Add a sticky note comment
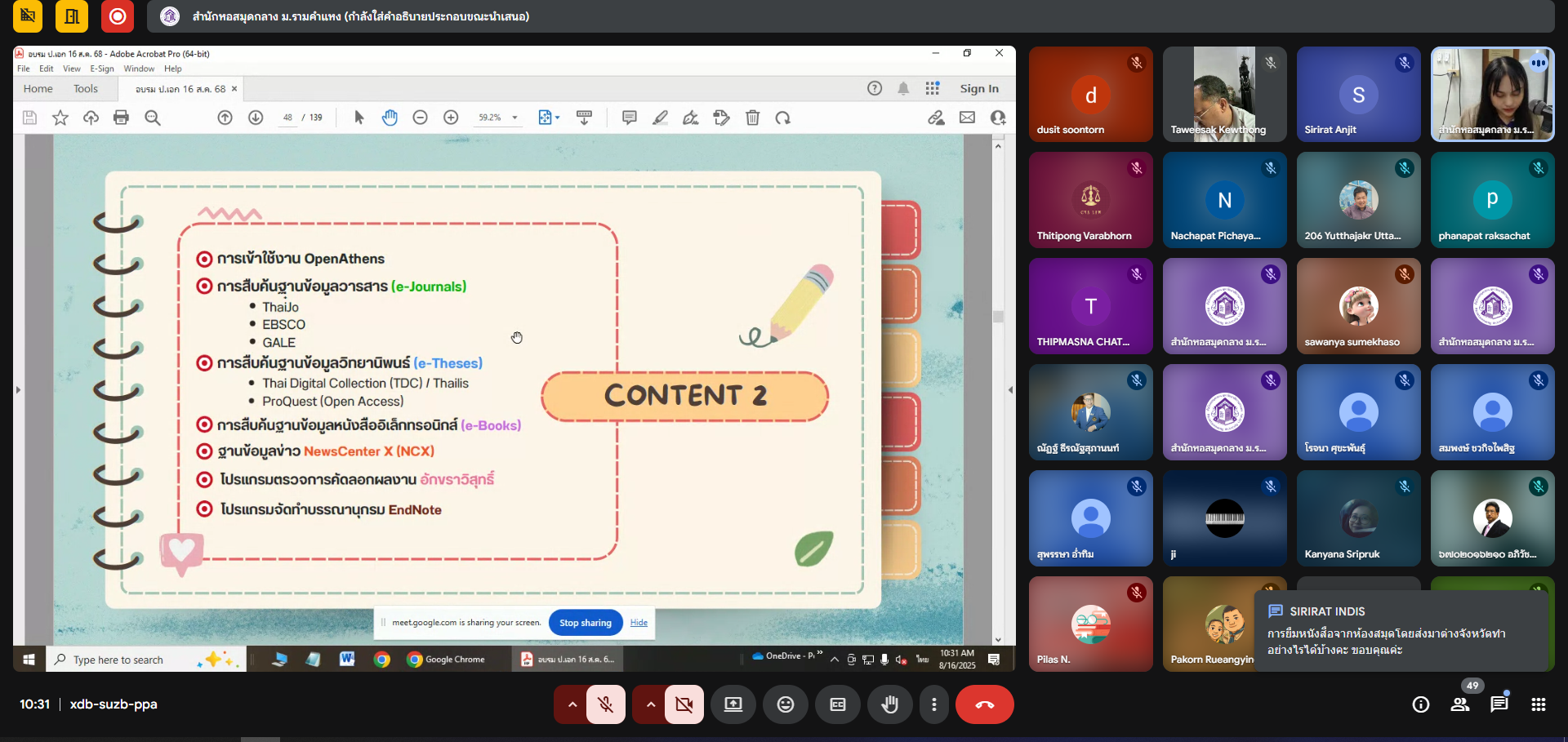Image resolution: width=1568 pixels, height=742 pixels. point(629,118)
